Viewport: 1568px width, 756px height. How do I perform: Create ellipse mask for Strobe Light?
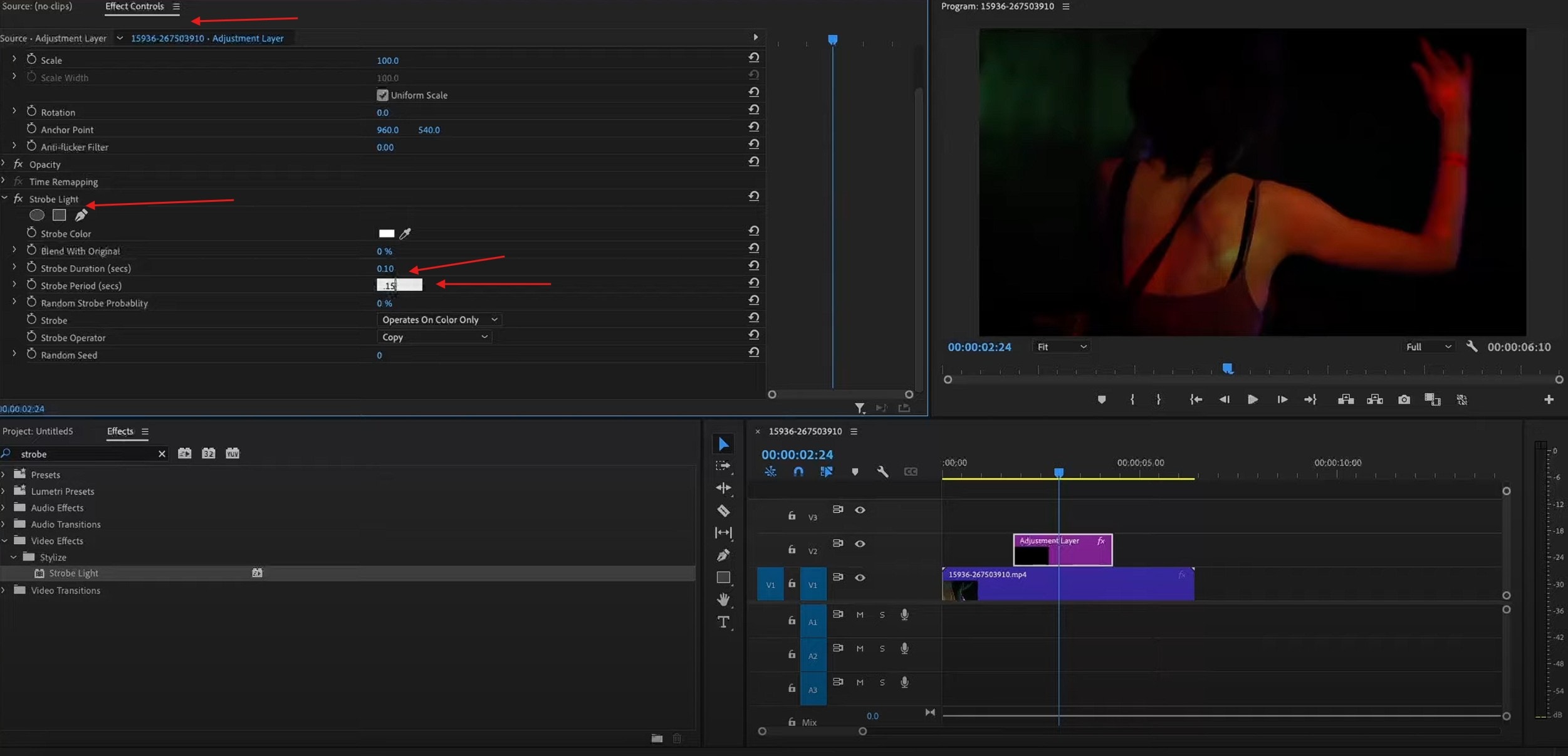37,216
